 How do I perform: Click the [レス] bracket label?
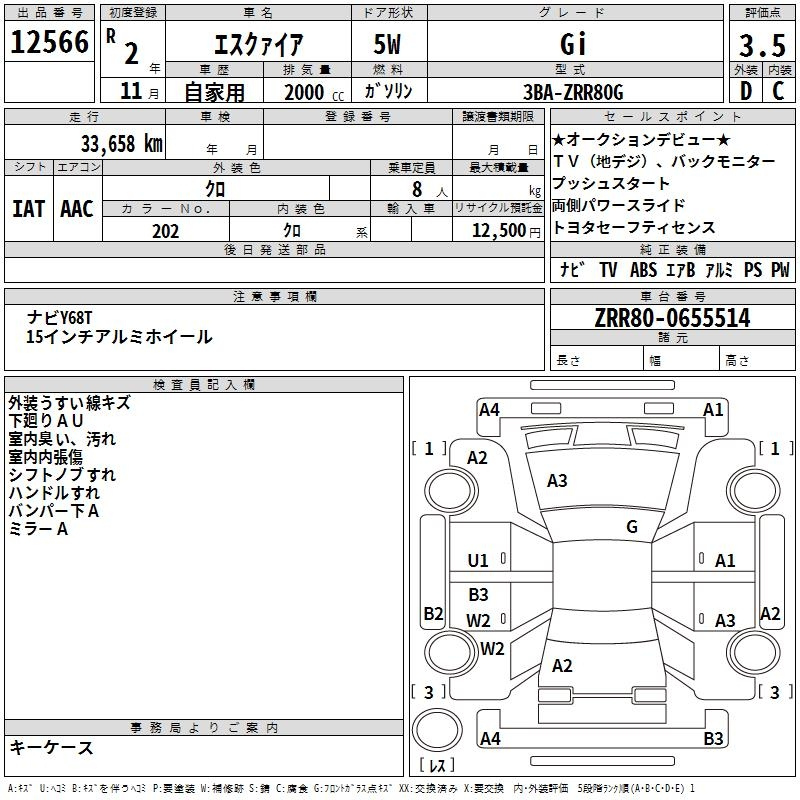437,766
